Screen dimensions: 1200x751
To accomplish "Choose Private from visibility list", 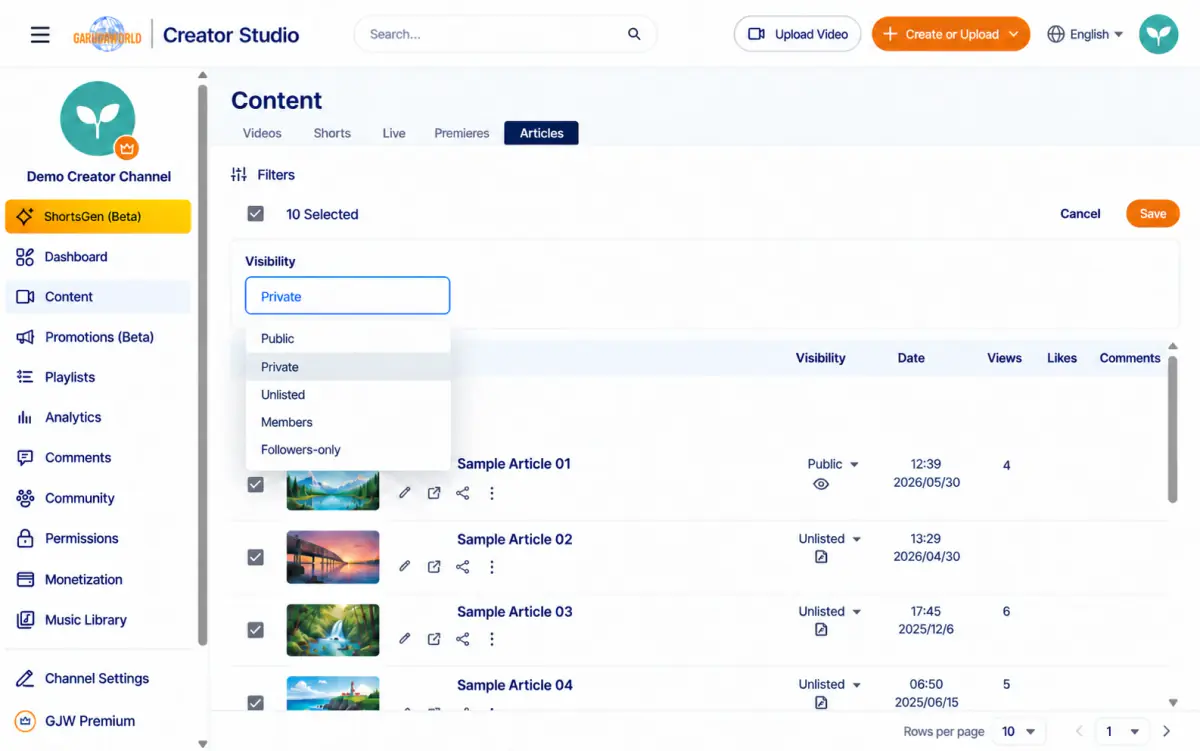I will point(348,367).
